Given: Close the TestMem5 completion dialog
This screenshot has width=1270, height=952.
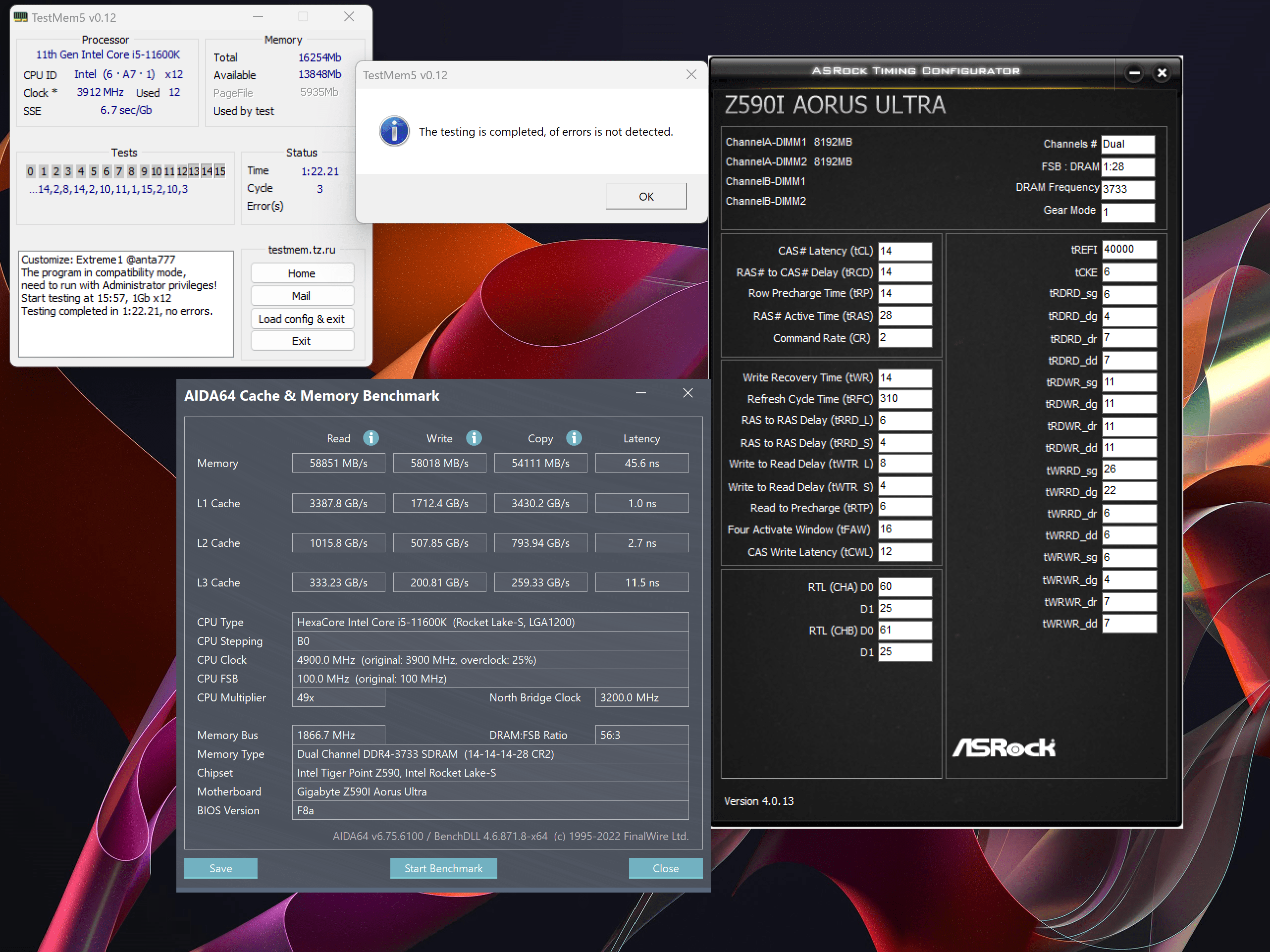Looking at the screenshot, I should coord(691,75).
